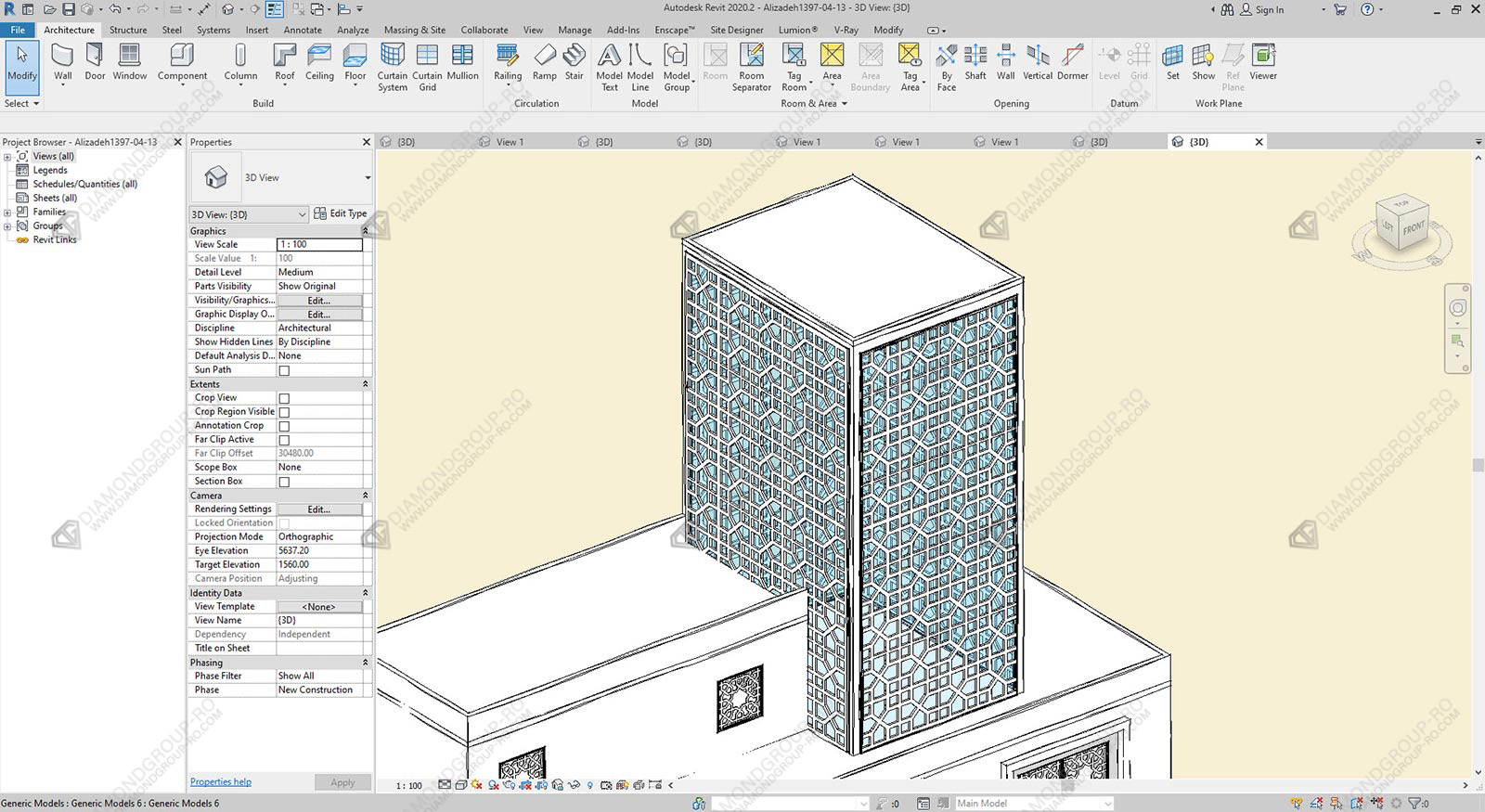Edit the Rendering Settings
This screenshot has width=1485, height=812.
pyautogui.click(x=319, y=509)
